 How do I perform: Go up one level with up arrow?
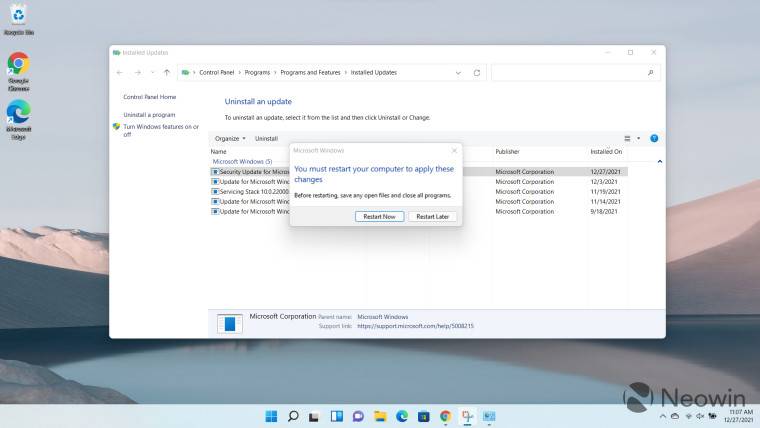click(x=166, y=73)
